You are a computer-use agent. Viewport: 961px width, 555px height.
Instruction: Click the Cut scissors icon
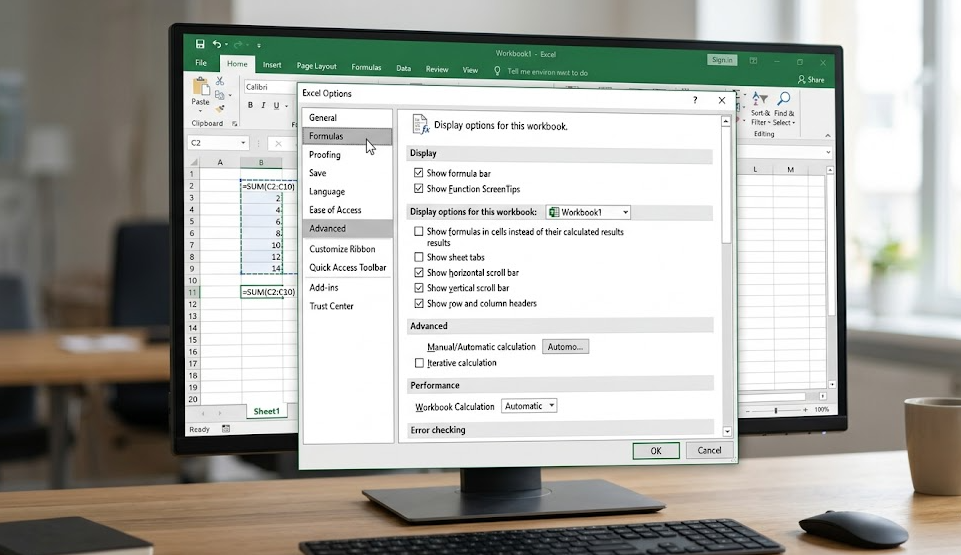[x=219, y=81]
